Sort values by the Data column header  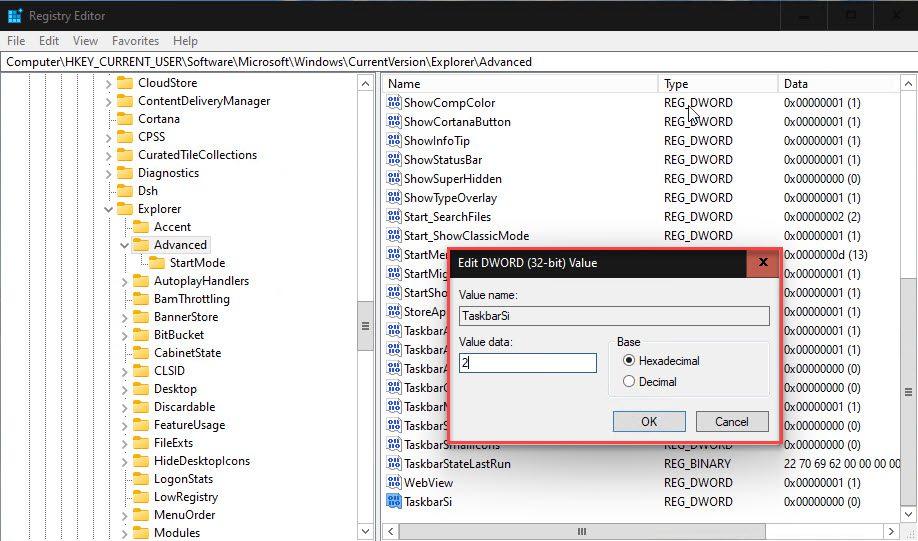coord(839,84)
